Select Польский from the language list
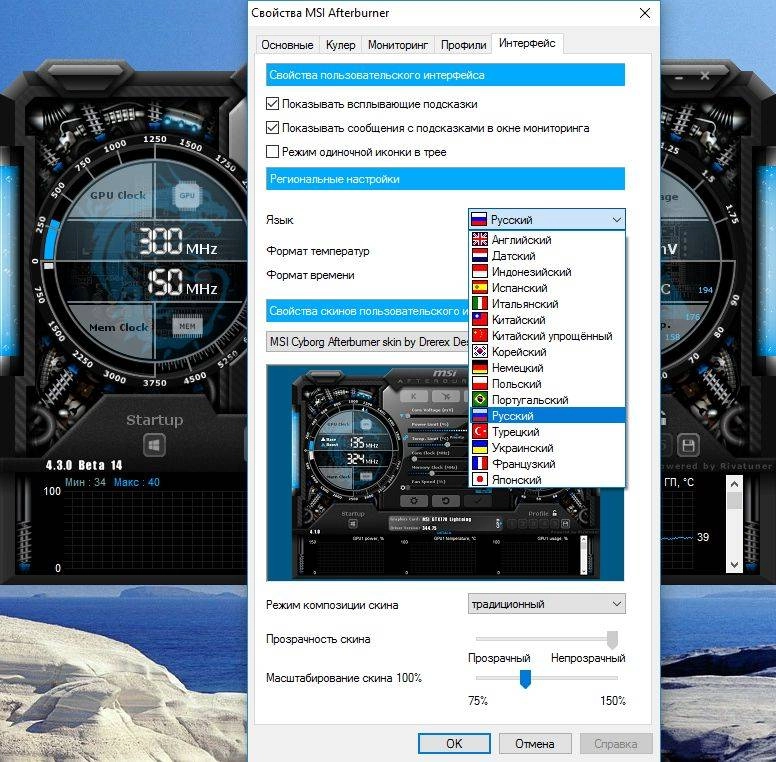This screenshot has width=776, height=762. click(x=547, y=384)
